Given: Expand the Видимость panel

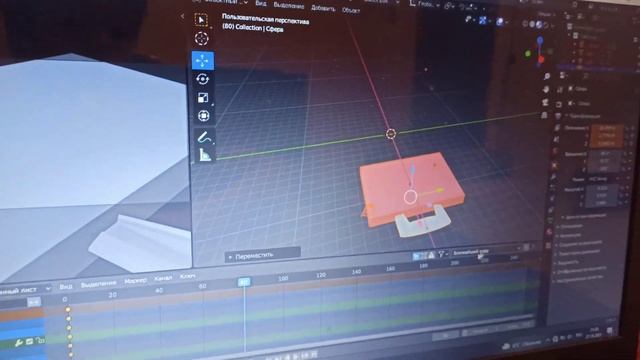Looking at the screenshot, I should tap(568, 262).
